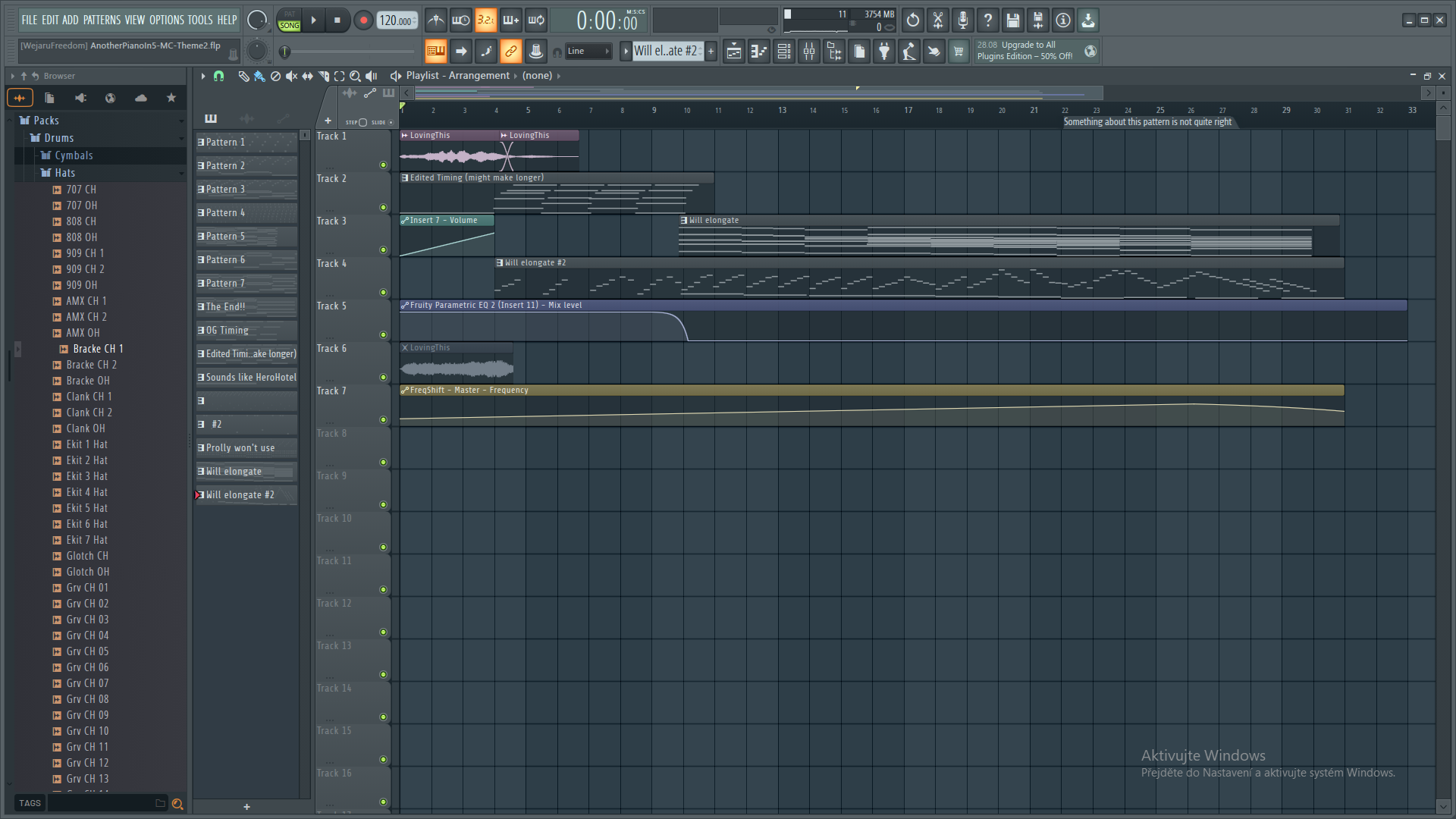Start playback with the play button

click(x=313, y=20)
